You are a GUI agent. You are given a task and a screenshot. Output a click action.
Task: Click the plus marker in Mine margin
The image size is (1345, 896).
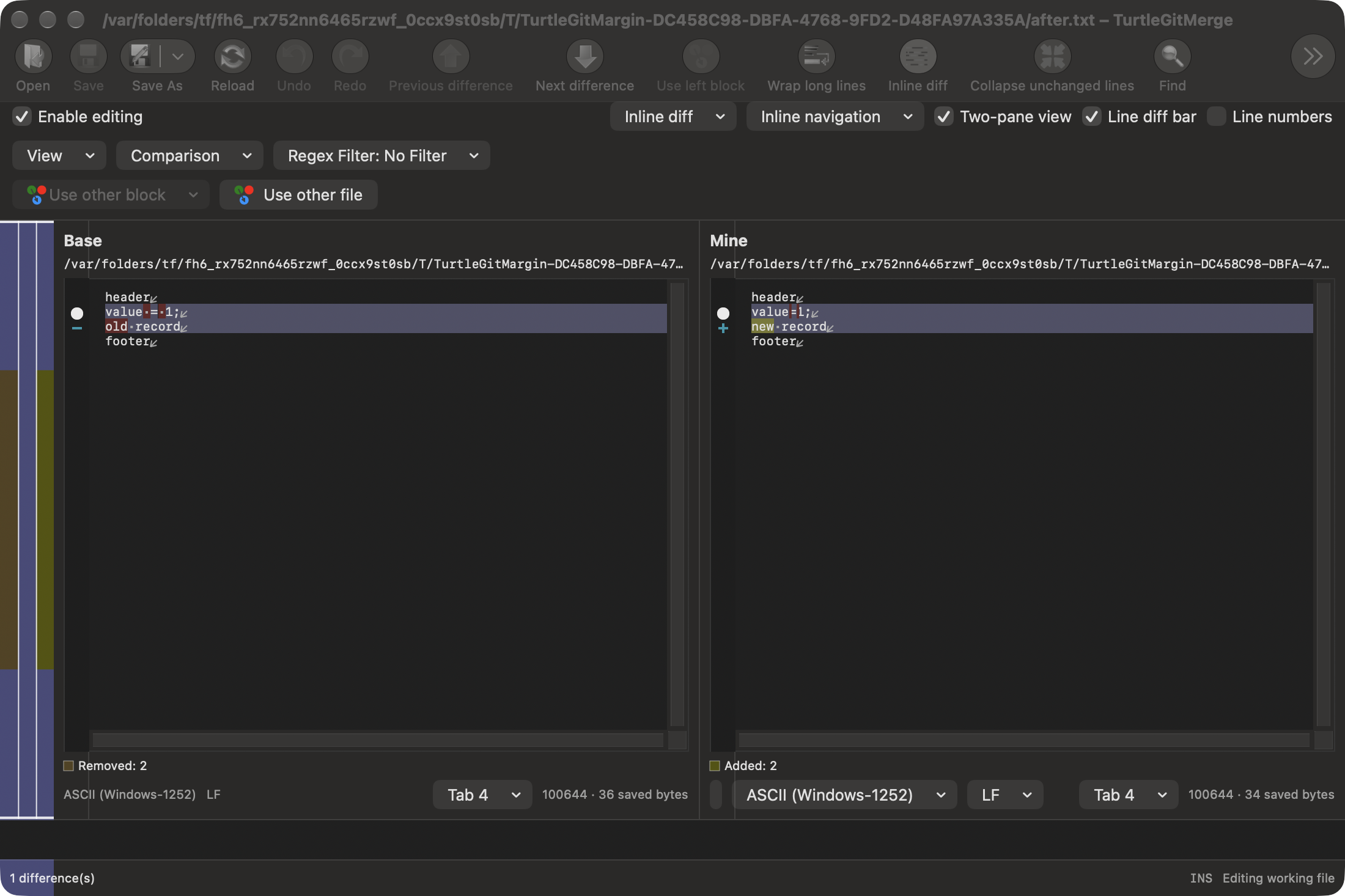[x=723, y=329]
